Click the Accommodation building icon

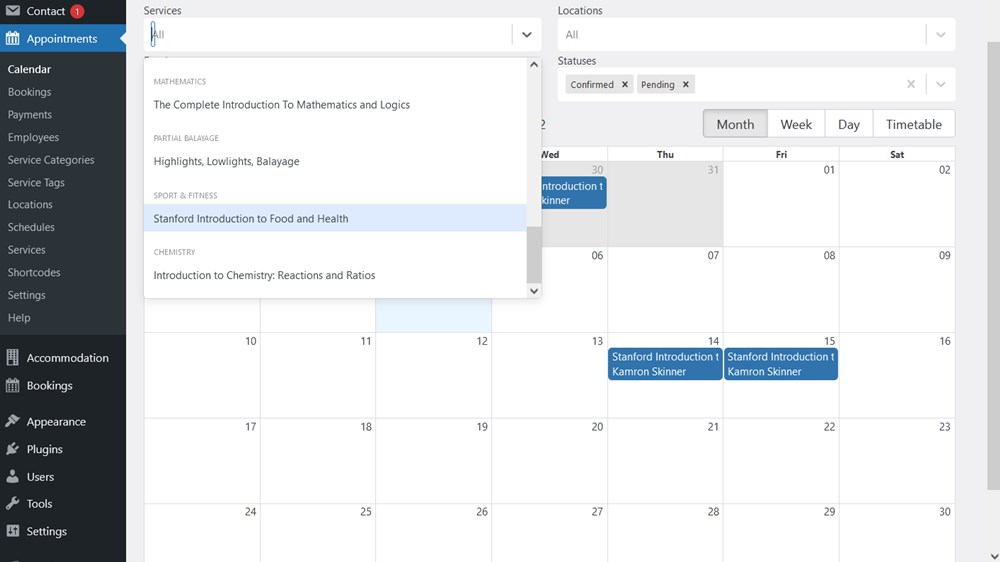12,357
